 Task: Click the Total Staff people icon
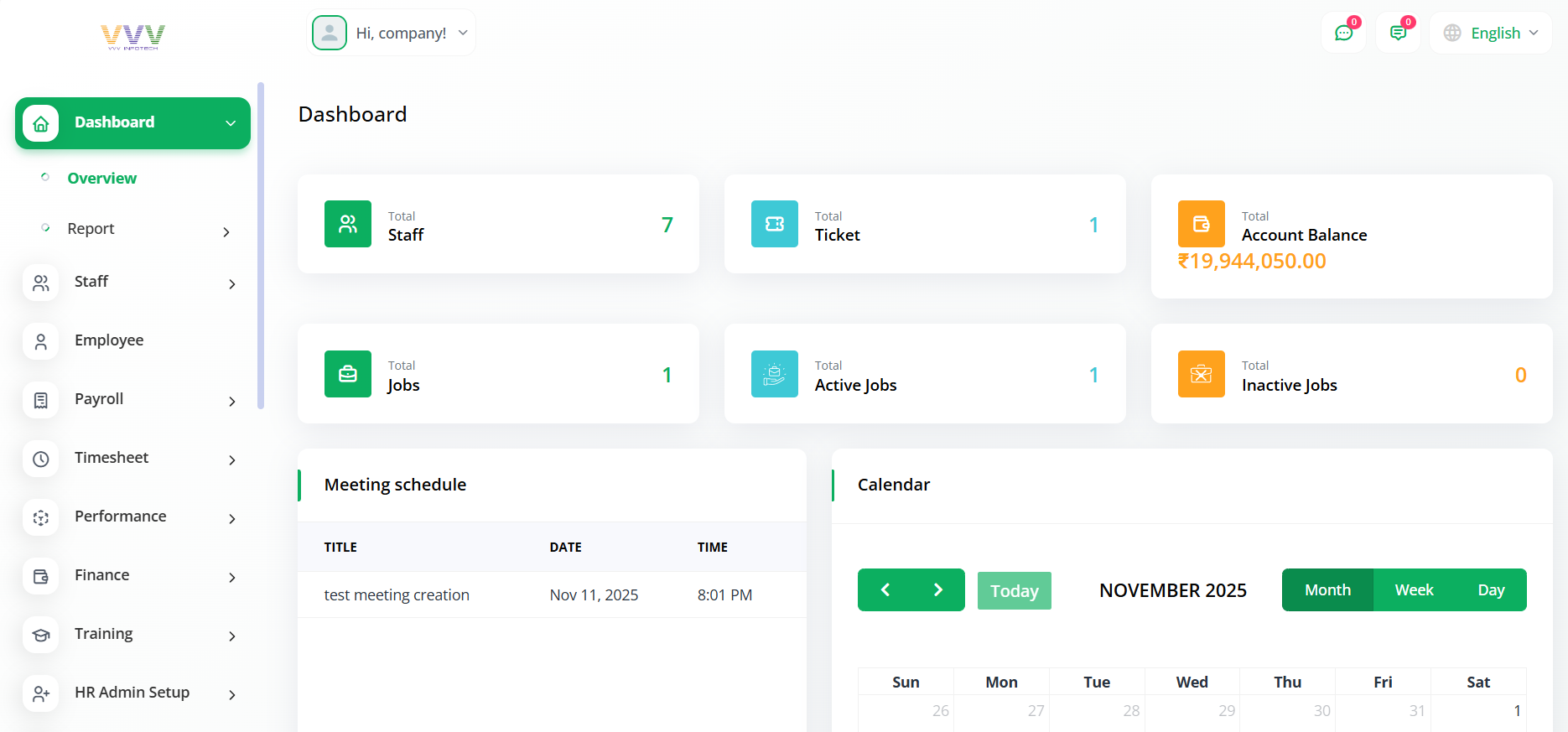pyautogui.click(x=348, y=224)
